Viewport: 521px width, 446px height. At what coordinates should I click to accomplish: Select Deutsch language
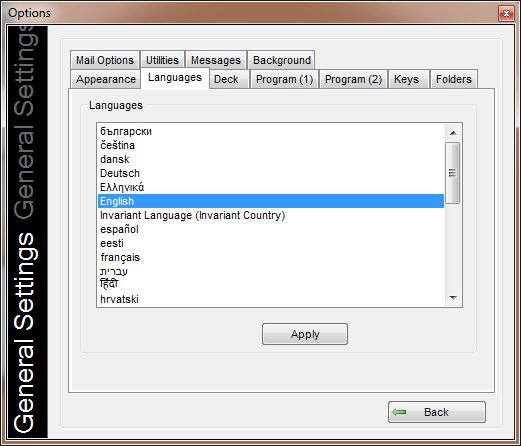click(x=271, y=173)
